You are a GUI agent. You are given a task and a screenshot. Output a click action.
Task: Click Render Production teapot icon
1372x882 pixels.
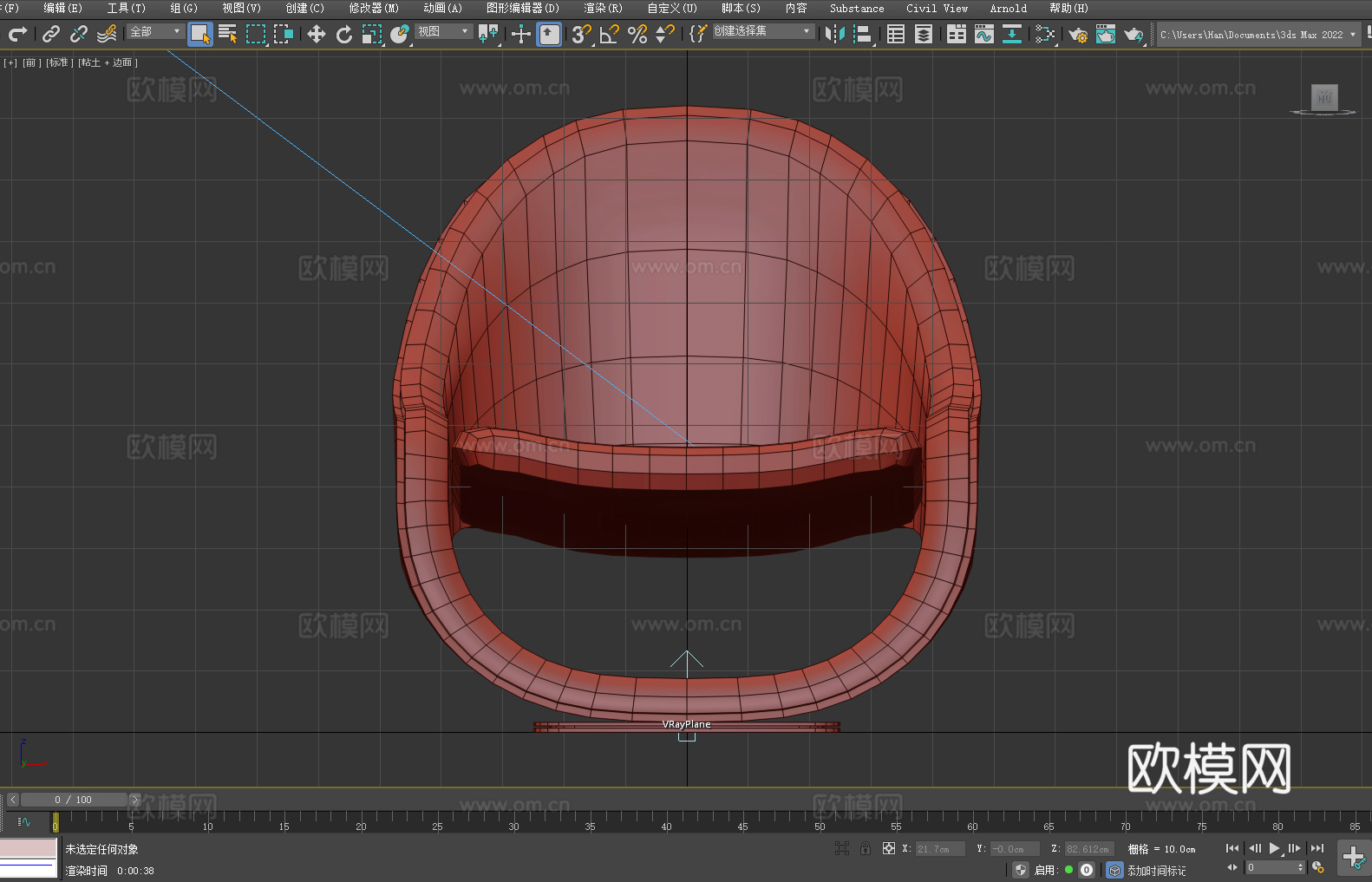pos(1134,34)
